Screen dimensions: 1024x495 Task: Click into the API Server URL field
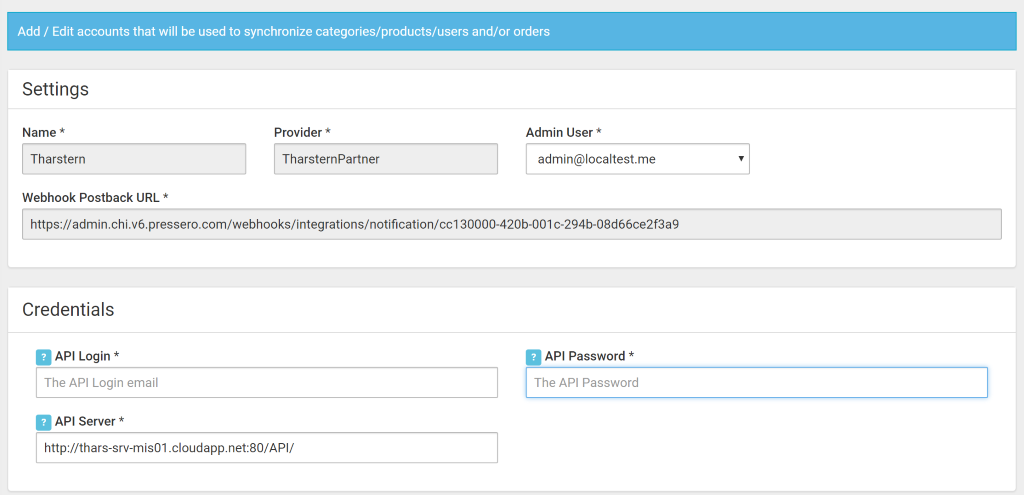click(x=266, y=447)
